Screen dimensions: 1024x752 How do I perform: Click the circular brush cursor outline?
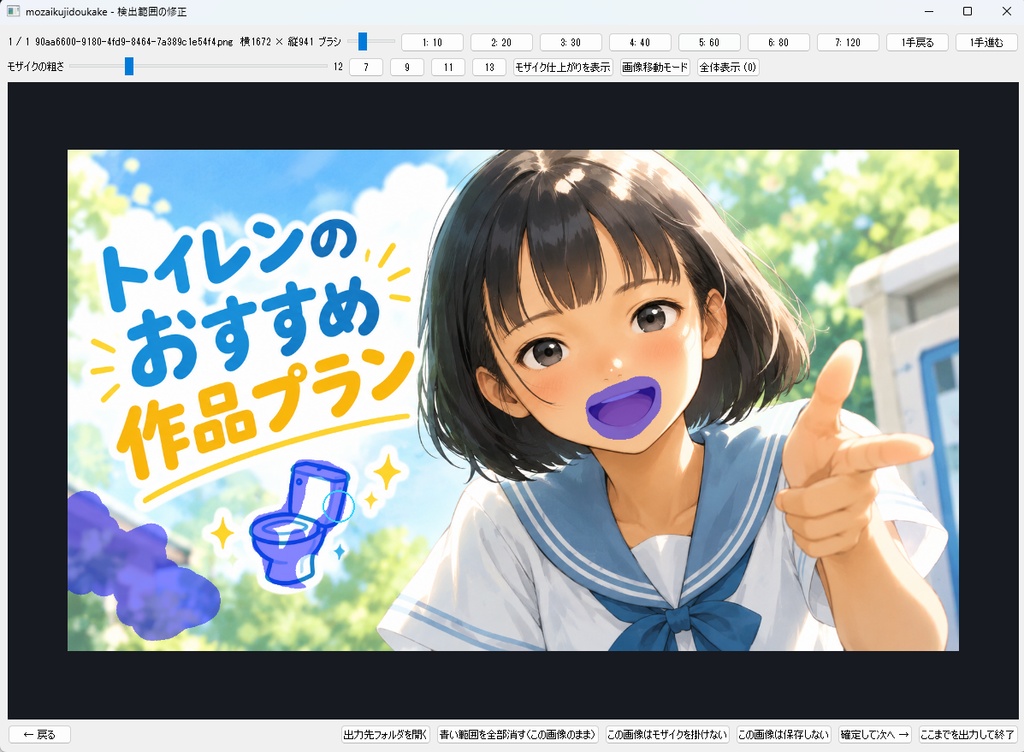pos(338,505)
